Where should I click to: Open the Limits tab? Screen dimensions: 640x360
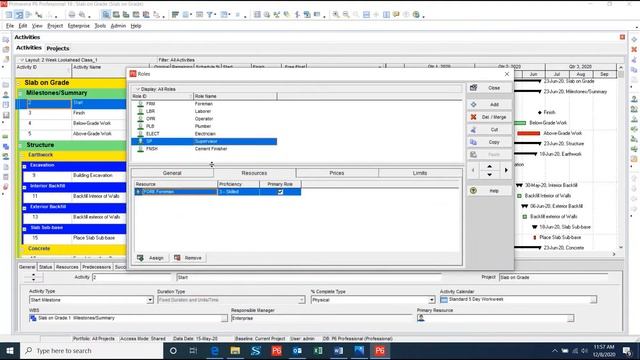(420, 173)
